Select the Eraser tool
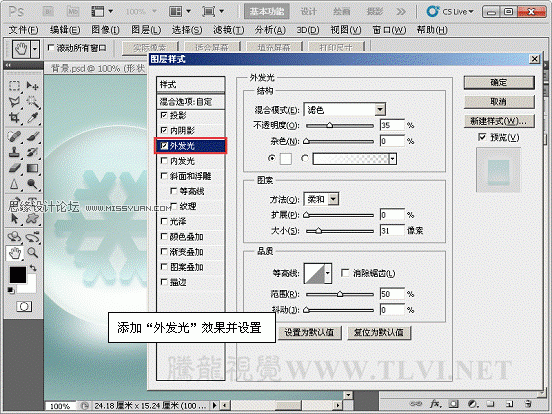 [14, 168]
